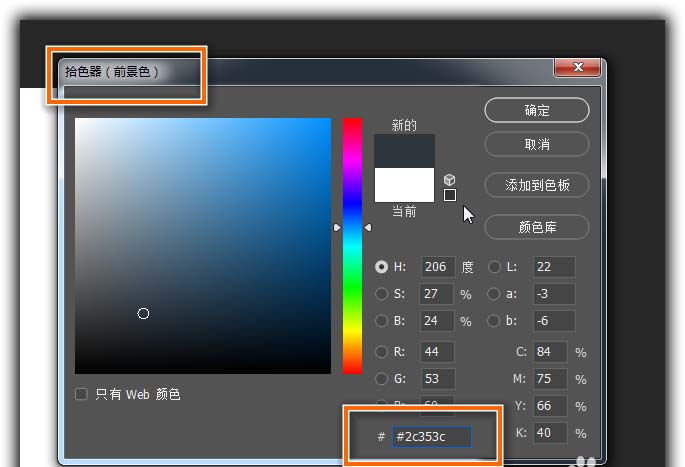Image resolution: width=685 pixels, height=467 pixels.
Task: Select the L lightness radio button
Action: tap(494, 266)
